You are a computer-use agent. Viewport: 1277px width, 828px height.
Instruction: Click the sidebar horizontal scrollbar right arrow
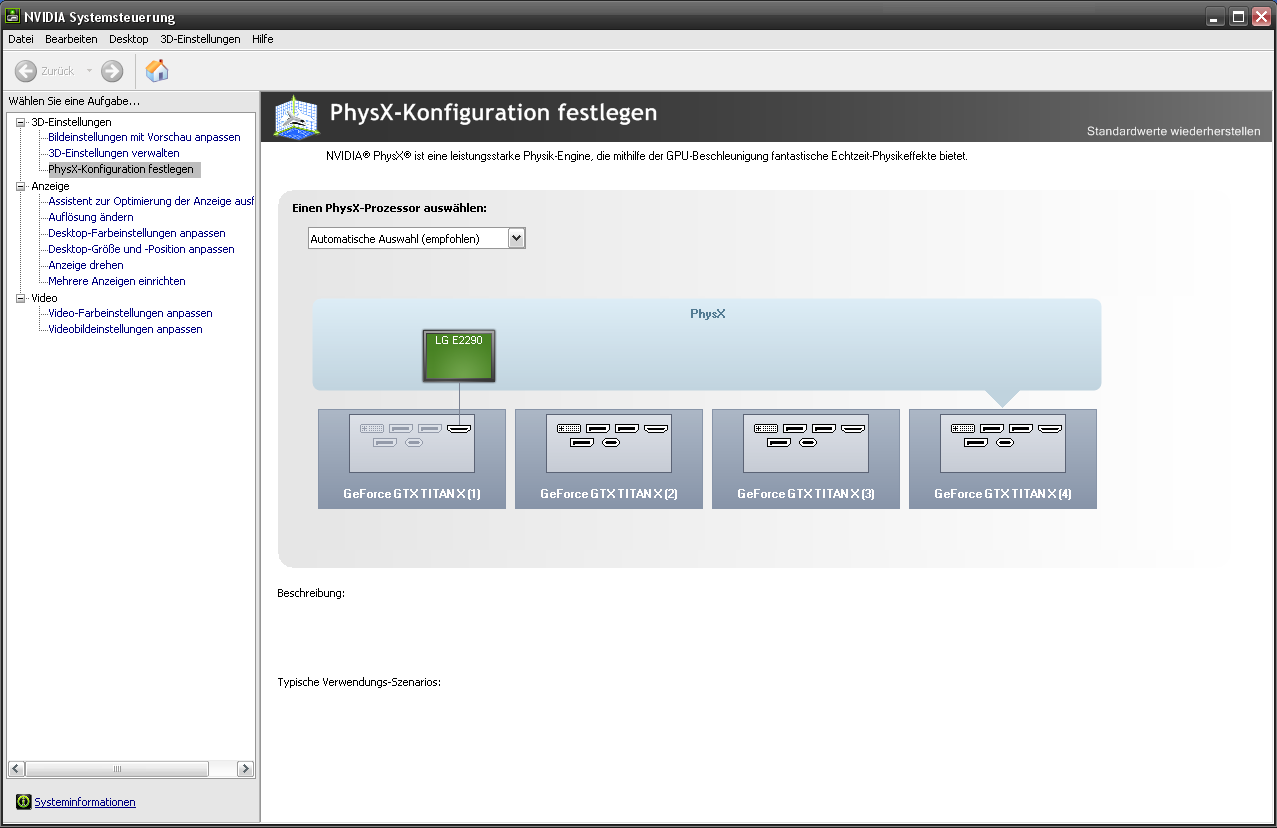(245, 769)
